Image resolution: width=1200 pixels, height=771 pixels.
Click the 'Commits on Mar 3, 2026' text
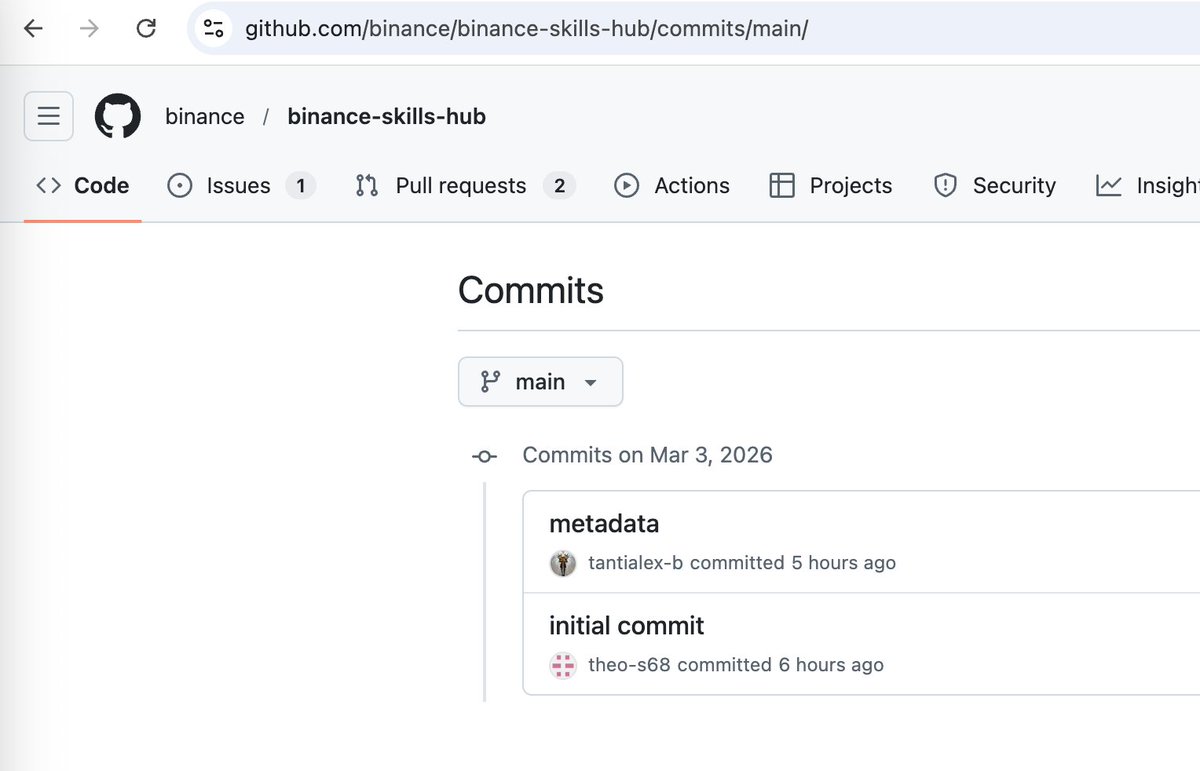[x=648, y=455]
